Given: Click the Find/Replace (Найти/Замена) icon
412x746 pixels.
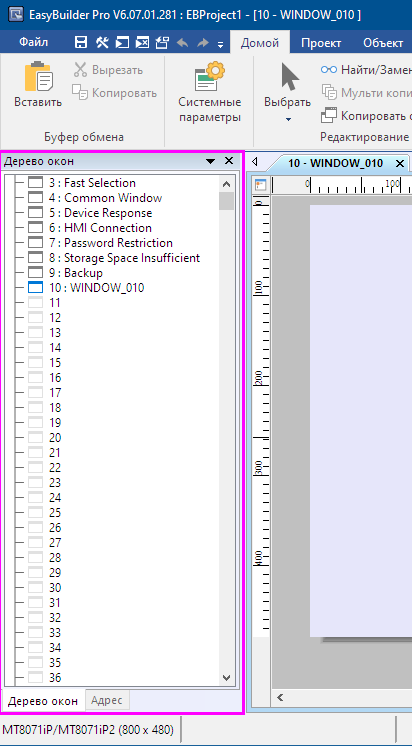Looking at the screenshot, I should (329, 70).
